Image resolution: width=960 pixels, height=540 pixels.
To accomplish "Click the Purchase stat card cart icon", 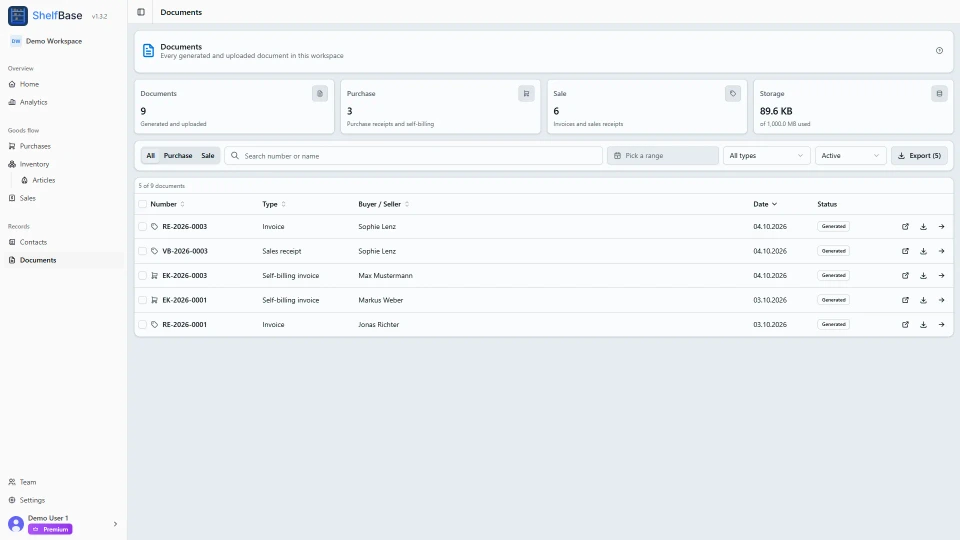I will click(x=526, y=94).
